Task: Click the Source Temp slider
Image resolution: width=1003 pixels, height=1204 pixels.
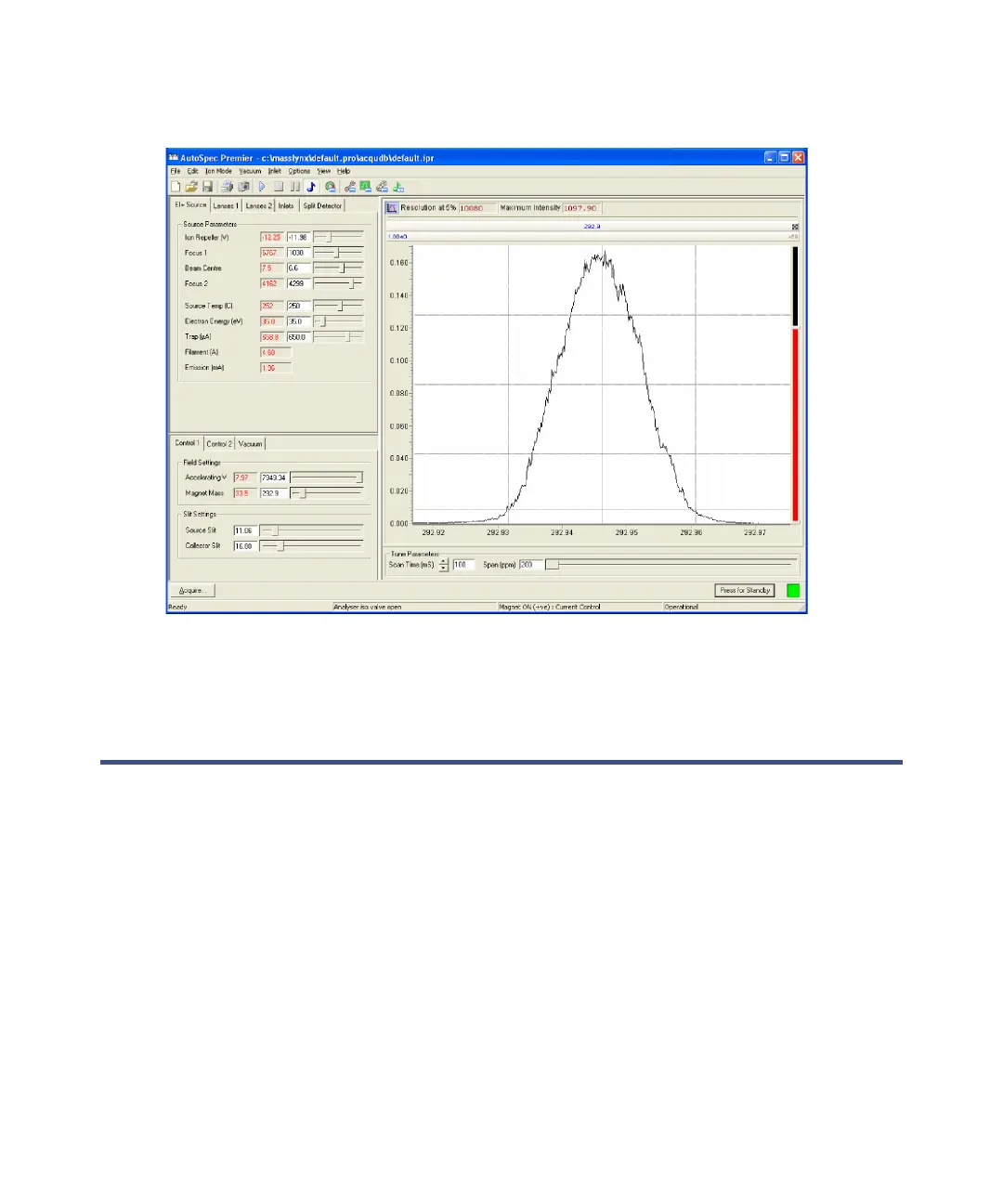Action: point(338,306)
